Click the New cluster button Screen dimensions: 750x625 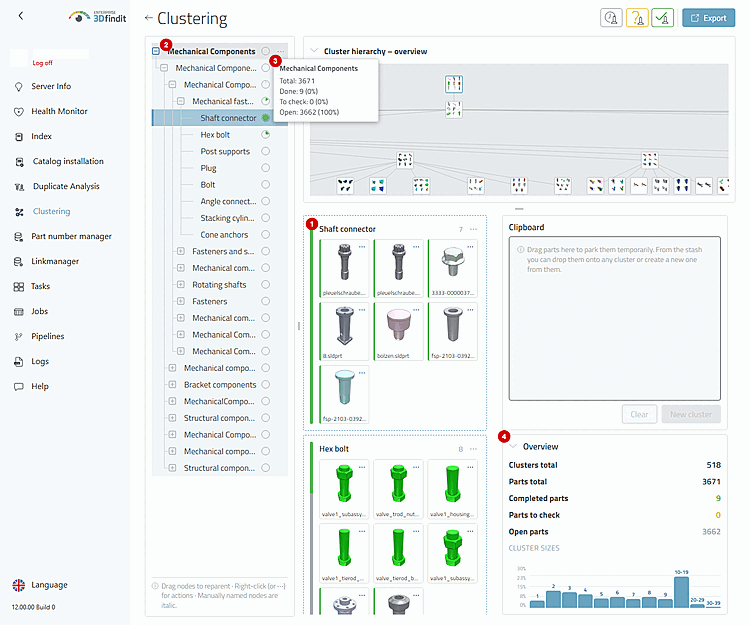(691, 414)
